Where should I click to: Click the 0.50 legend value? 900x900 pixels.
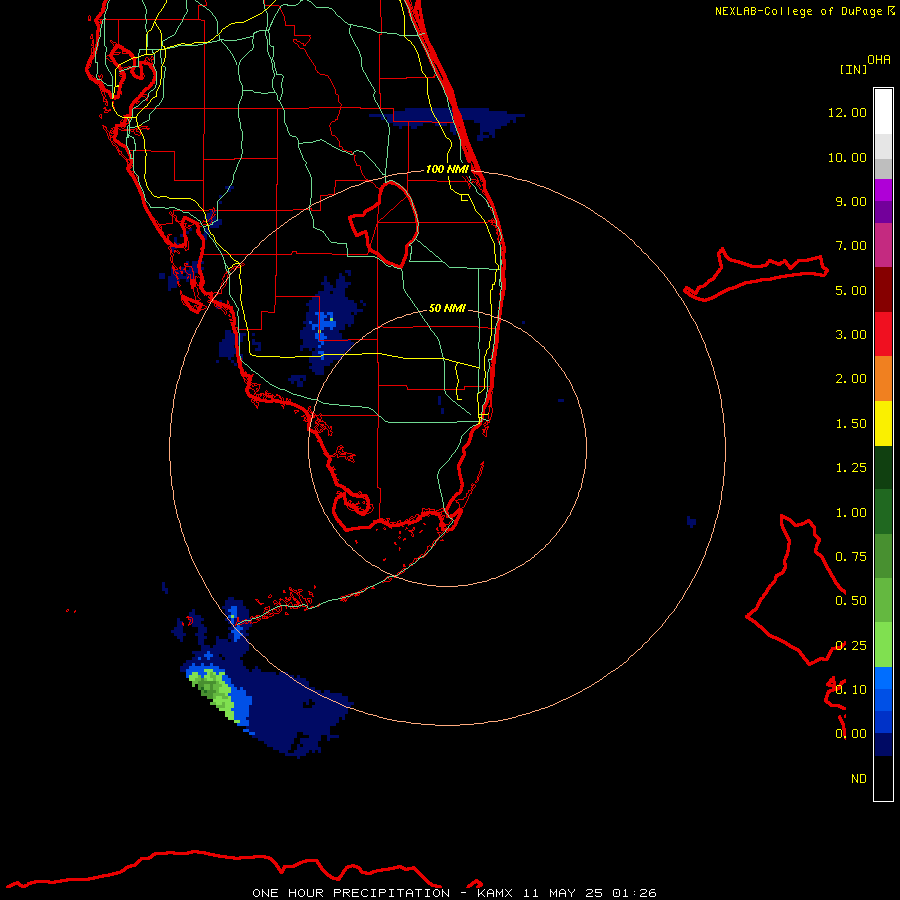pos(851,601)
